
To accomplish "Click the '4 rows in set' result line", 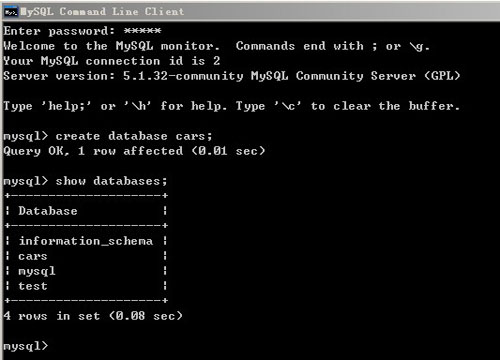I will click(x=93, y=316).
